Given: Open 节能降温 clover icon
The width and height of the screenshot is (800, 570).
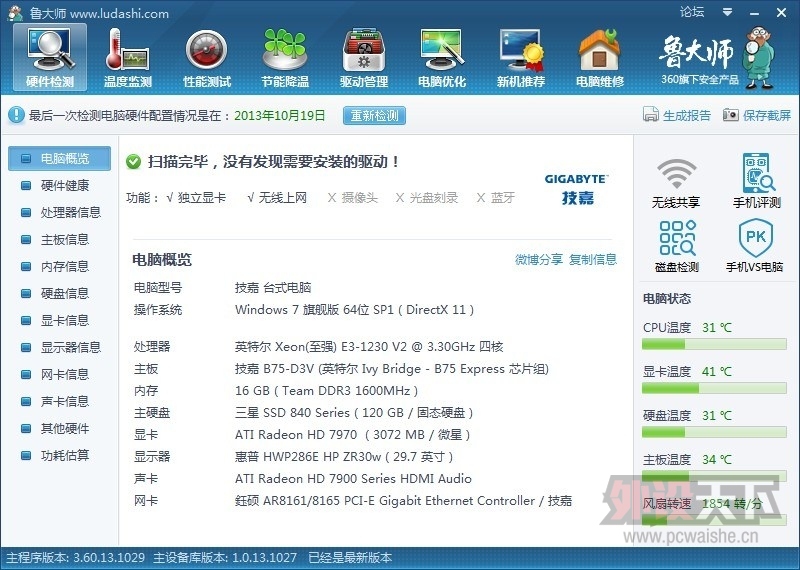Looking at the screenshot, I should 285,57.
